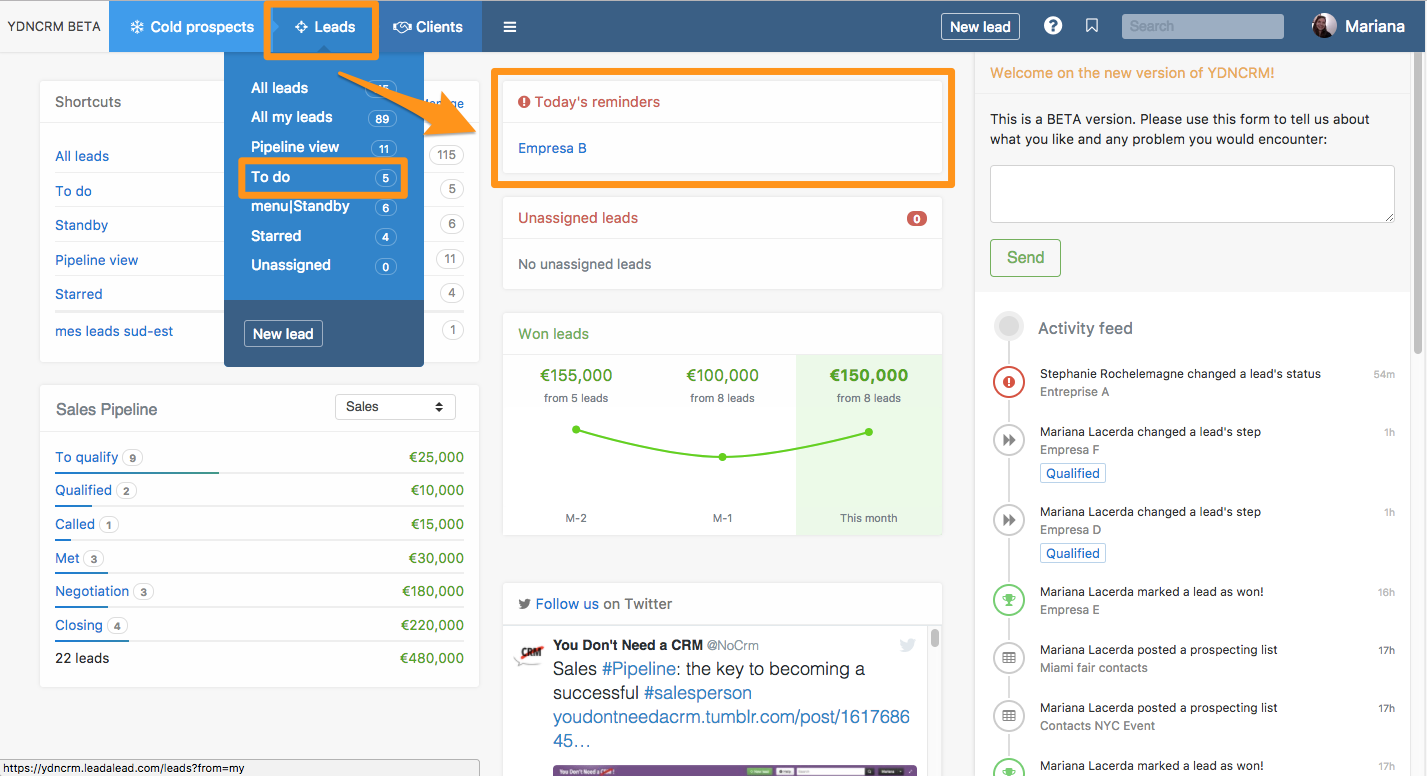Click the New lead button in header

[979, 27]
